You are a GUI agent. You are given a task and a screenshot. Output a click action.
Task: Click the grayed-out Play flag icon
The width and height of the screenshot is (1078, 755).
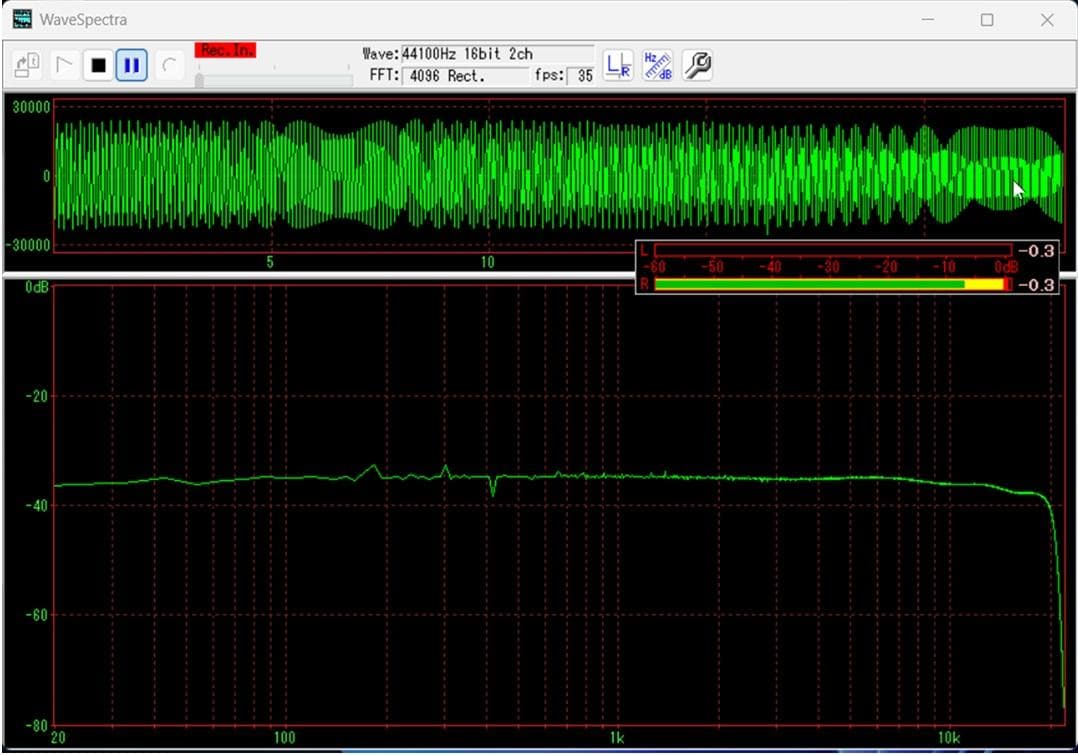(x=64, y=66)
